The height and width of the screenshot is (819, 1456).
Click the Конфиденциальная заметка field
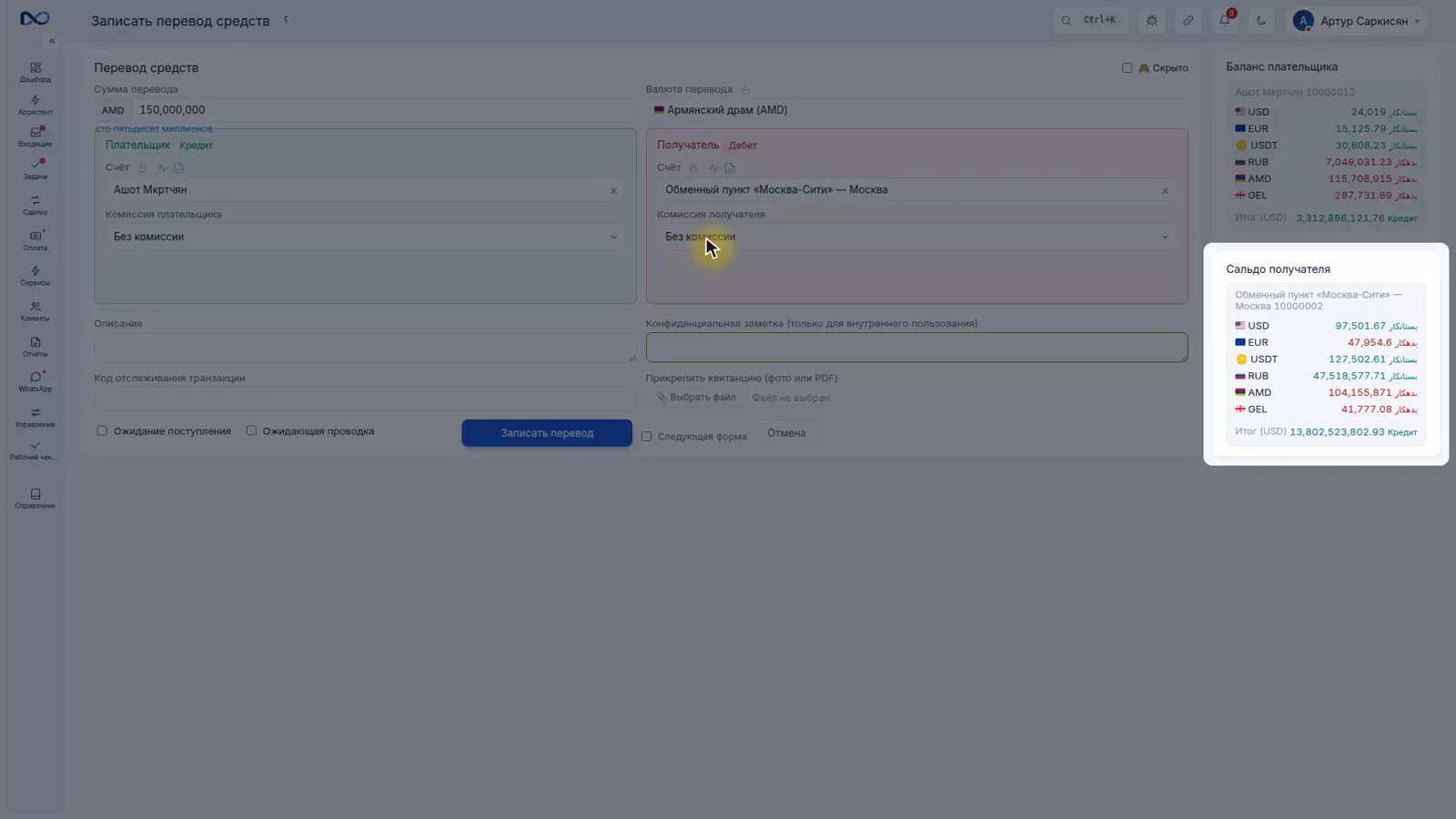click(916, 348)
